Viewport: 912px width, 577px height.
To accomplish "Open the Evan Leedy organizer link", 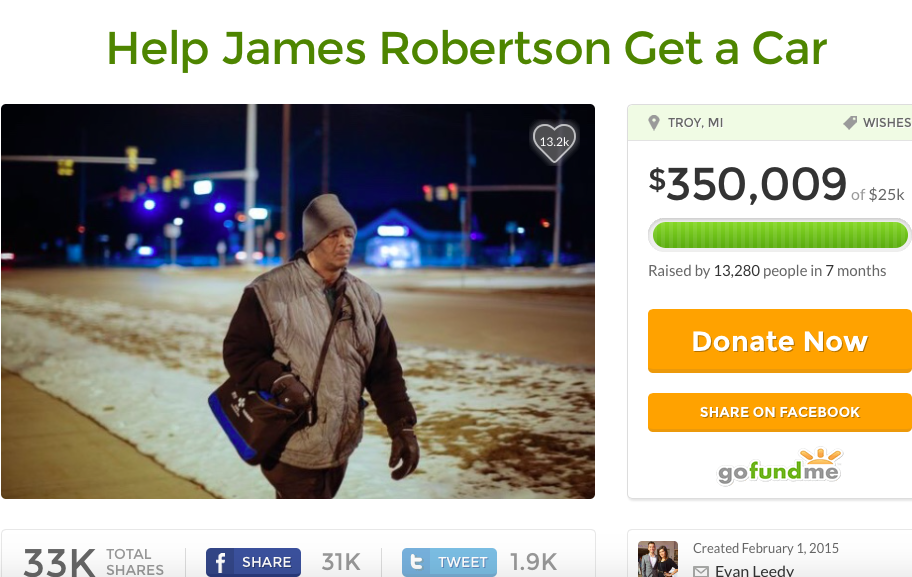I will tap(754, 571).
